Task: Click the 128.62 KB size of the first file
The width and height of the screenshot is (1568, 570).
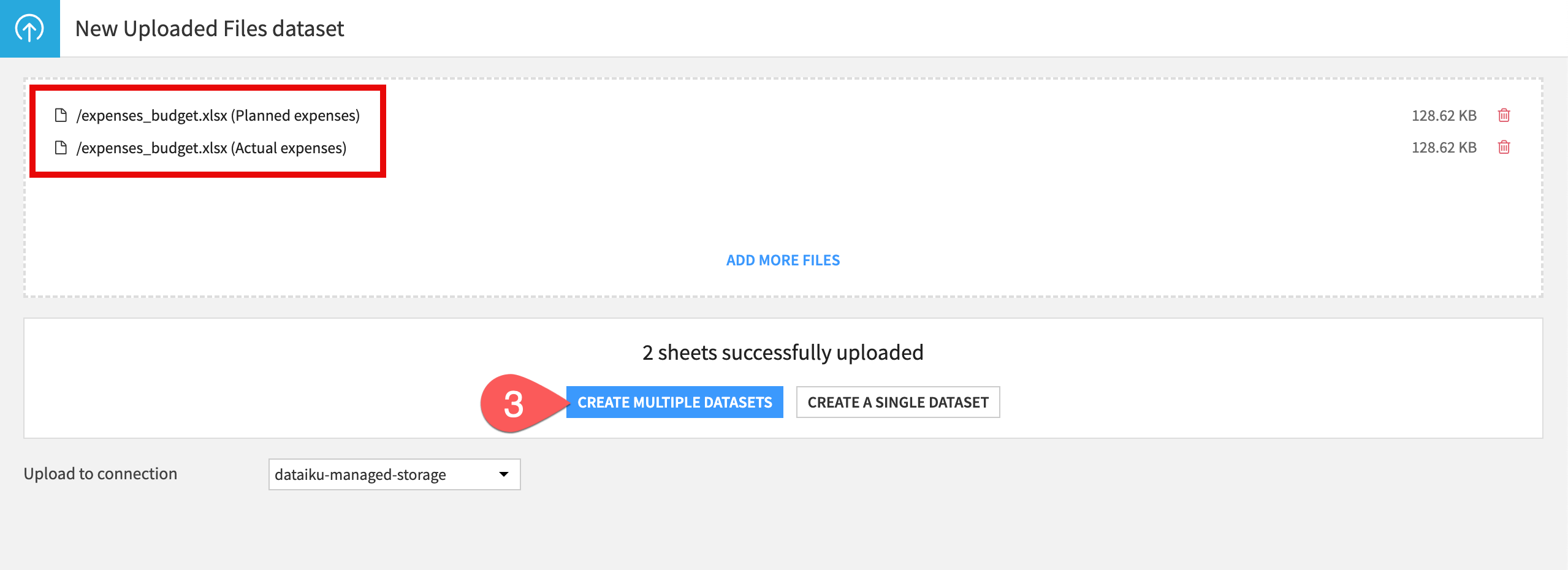Action: coord(1444,115)
